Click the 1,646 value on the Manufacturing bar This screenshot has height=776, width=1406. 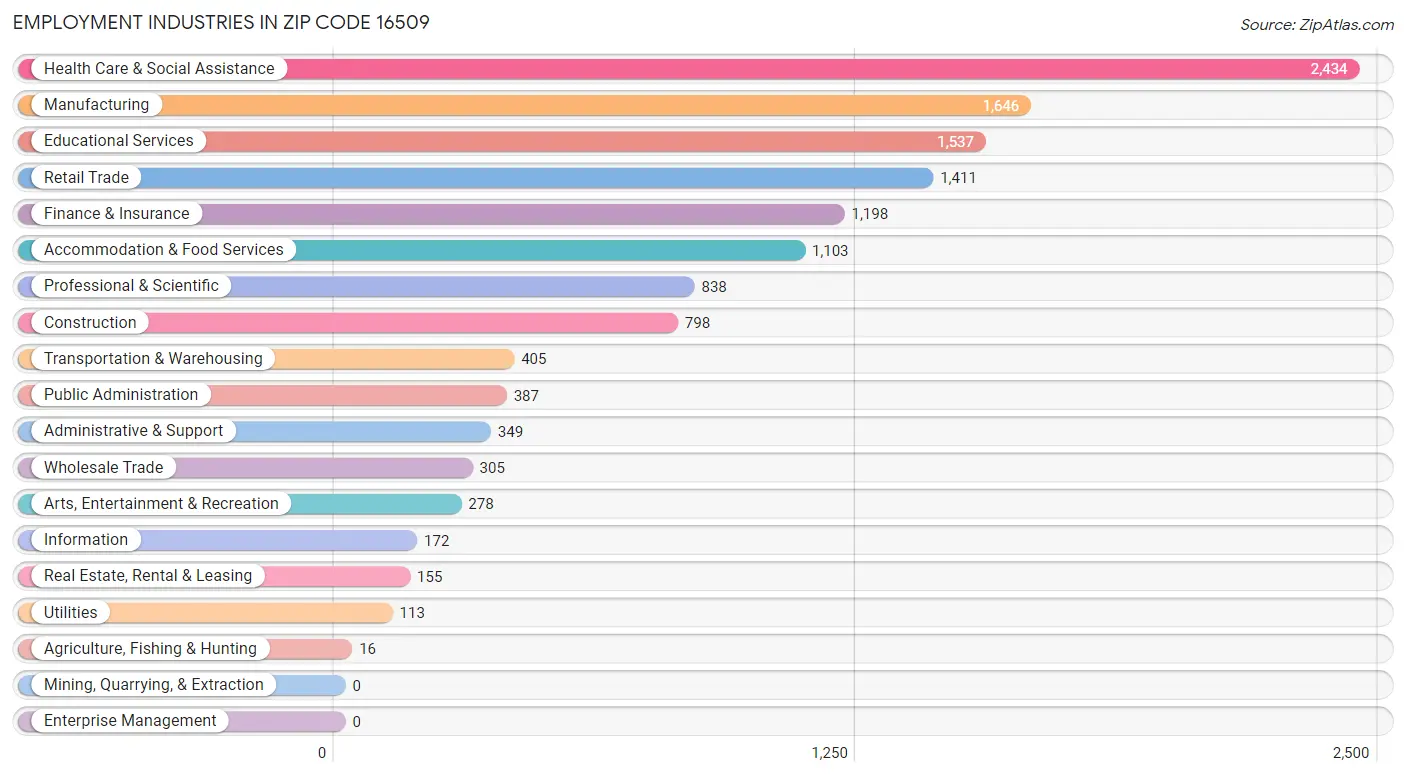[x=1000, y=106]
